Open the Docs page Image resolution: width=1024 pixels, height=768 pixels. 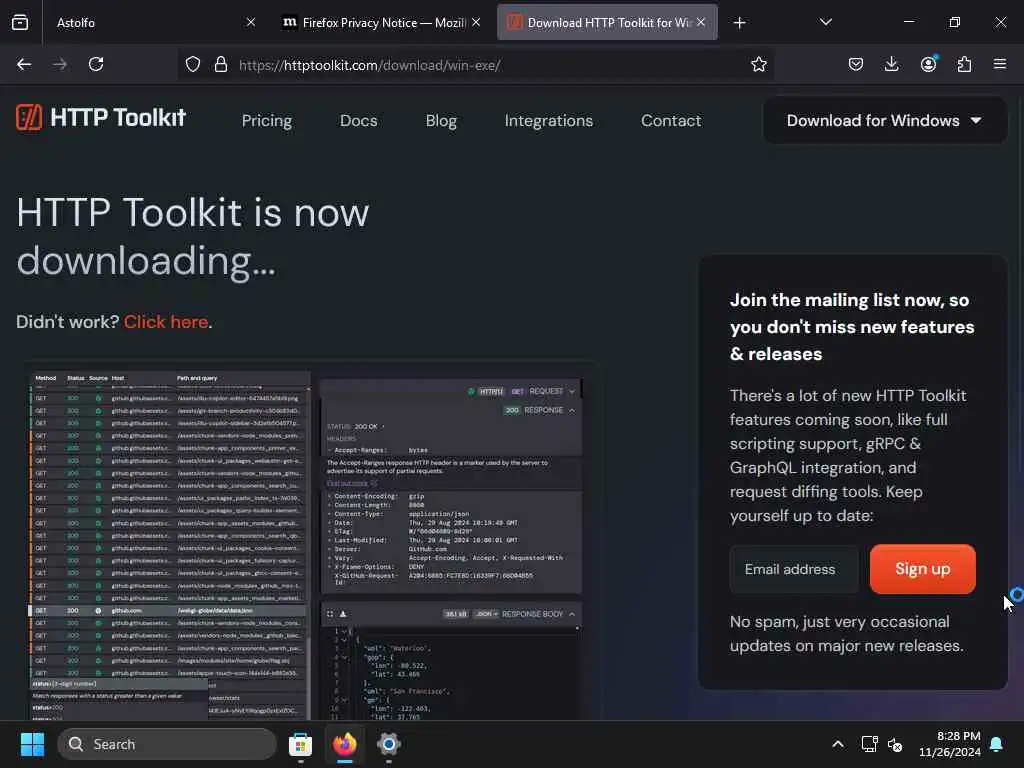(x=359, y=121)
